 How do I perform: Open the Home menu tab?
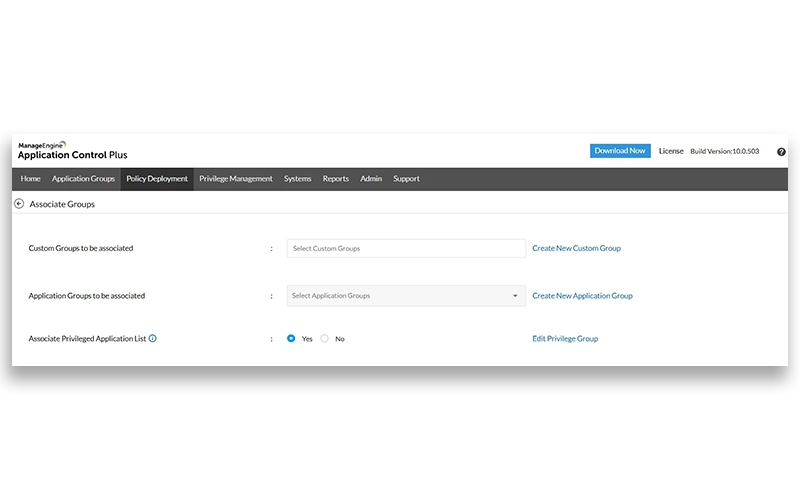31,179
